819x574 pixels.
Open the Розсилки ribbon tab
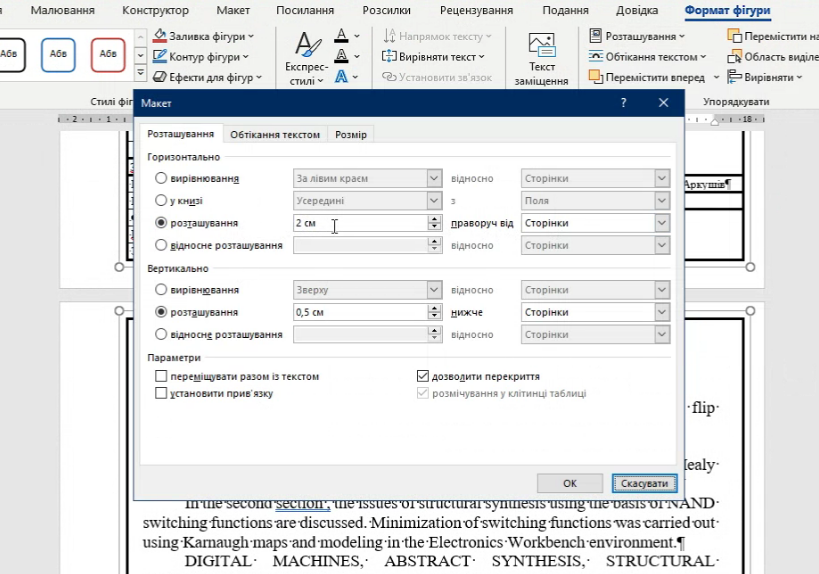tap(387, 10)
